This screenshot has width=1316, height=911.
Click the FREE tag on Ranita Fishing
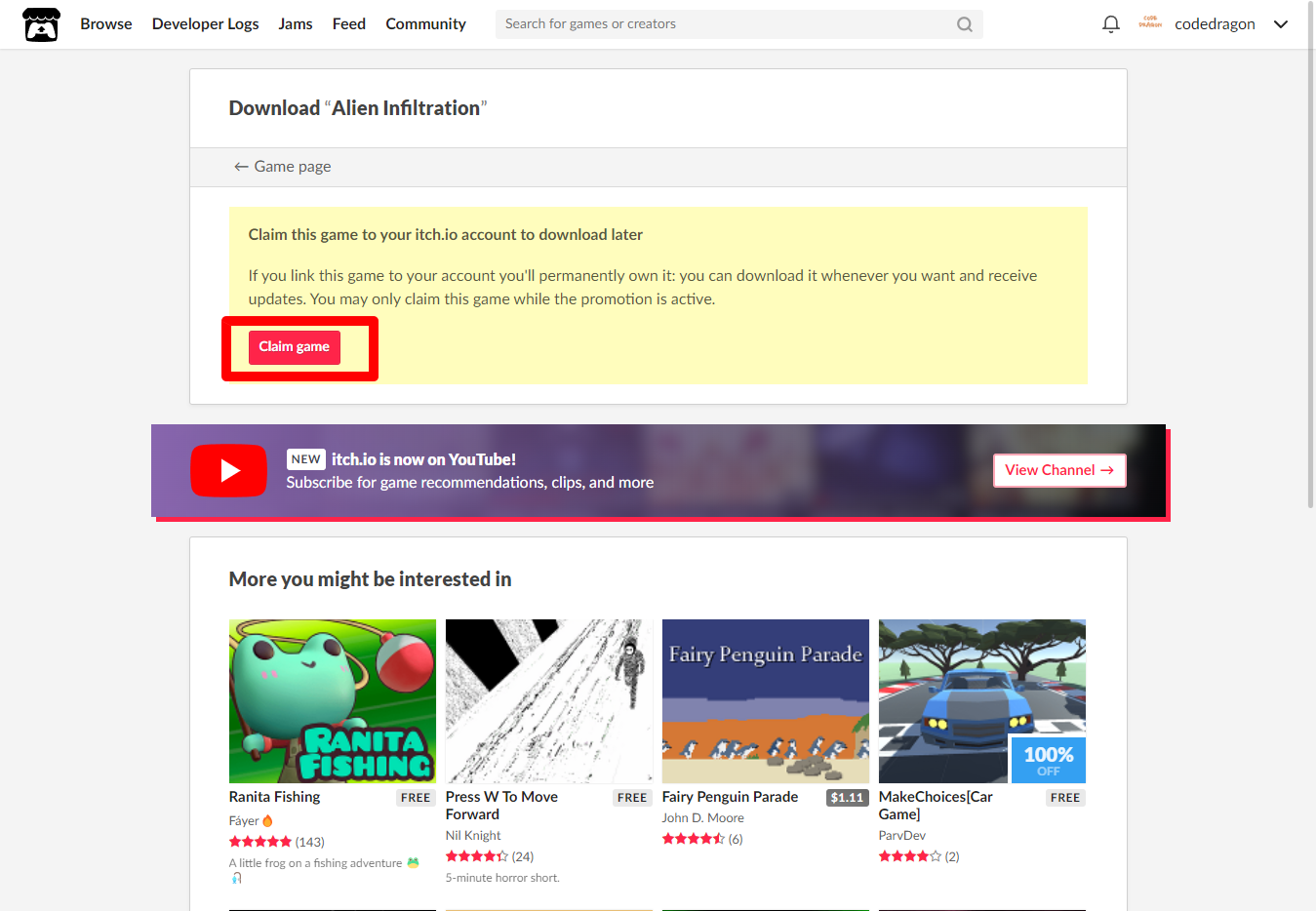coord(416,798)
